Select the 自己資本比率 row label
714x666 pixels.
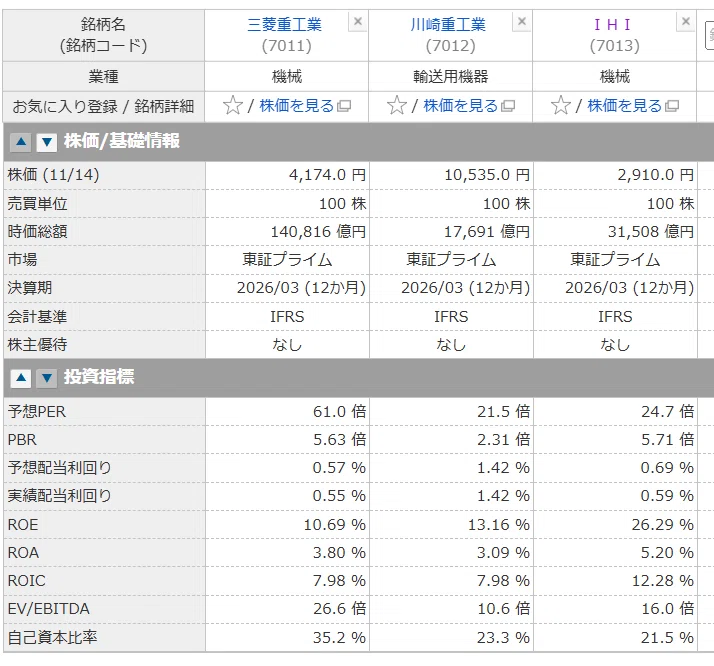[x=52, y=637]
